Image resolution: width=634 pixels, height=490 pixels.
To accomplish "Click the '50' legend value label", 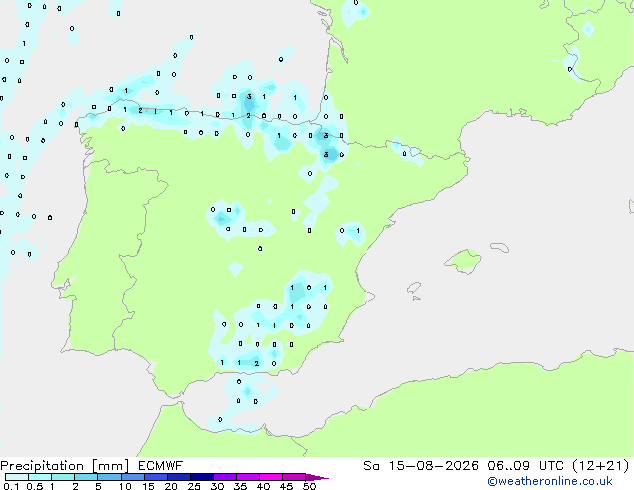I will pyautogui.click(x=310, y=486).
